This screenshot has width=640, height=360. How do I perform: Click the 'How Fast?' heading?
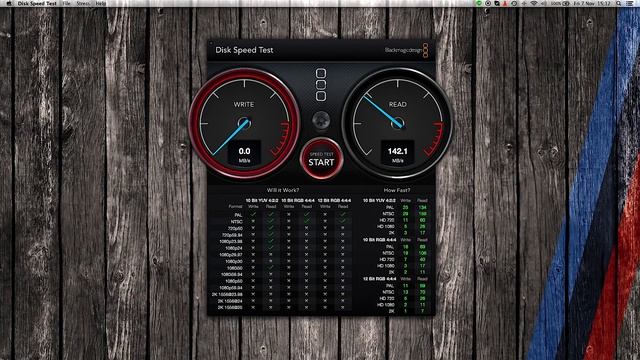(397, 190)
